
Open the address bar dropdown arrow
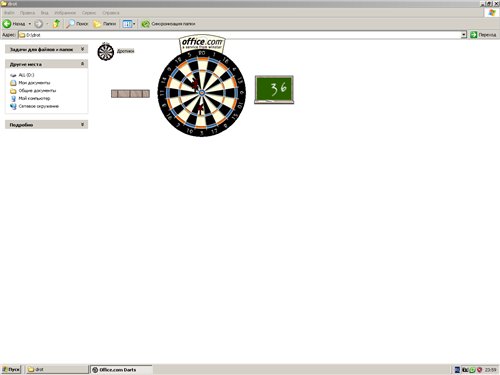[463, 35]
